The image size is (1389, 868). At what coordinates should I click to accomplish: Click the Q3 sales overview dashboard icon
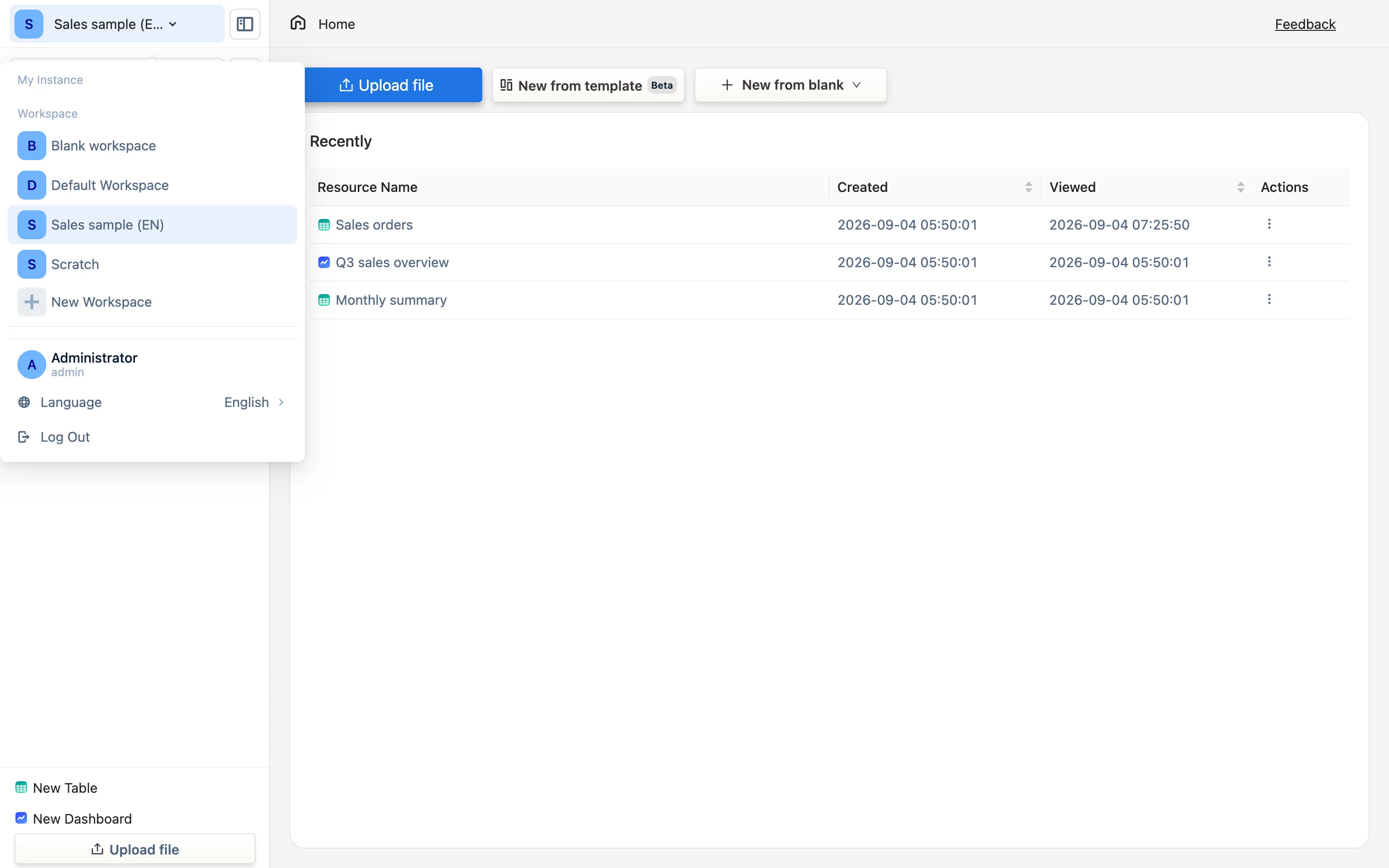pos(324,262)
